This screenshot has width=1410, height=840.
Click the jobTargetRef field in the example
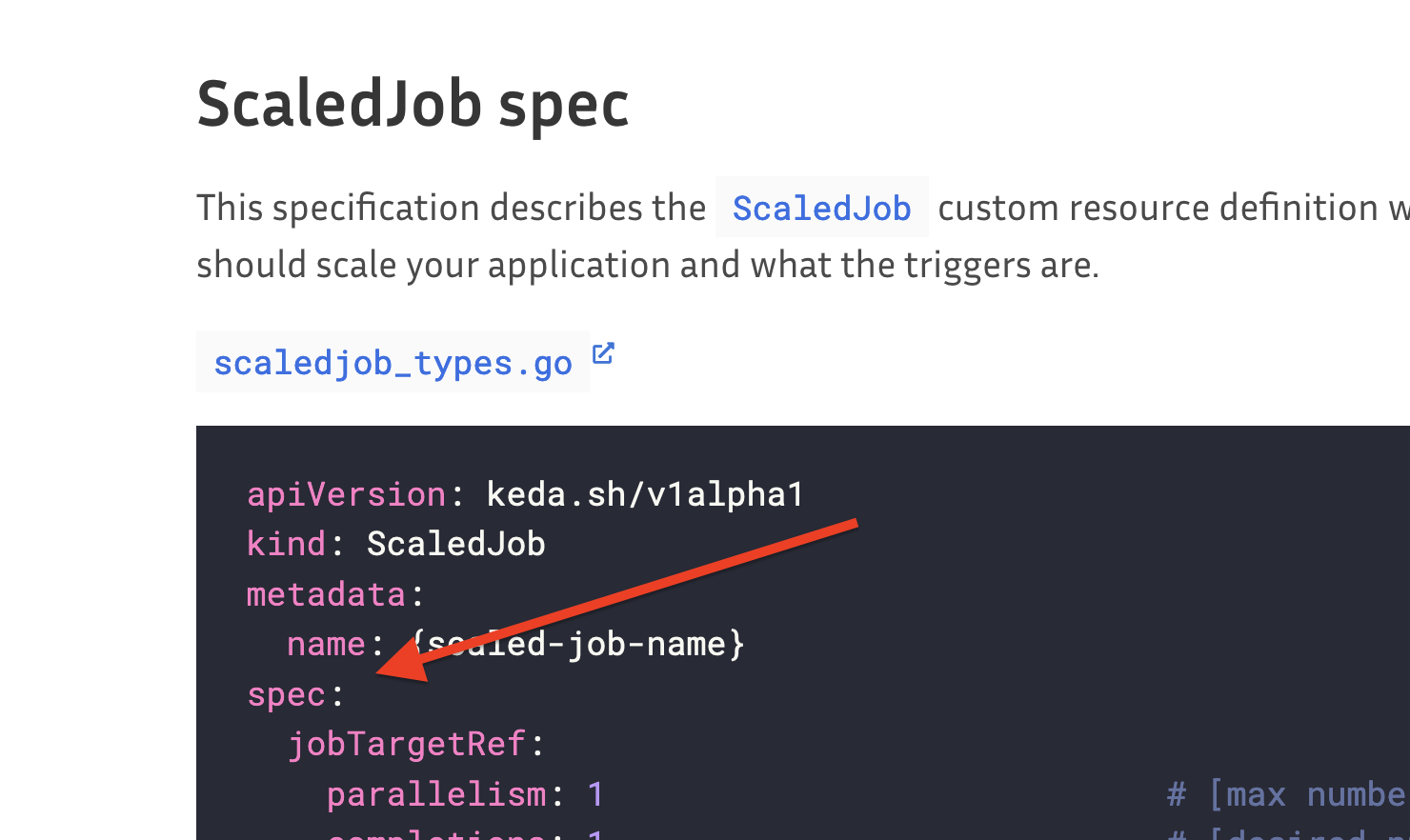tap(408, 743)
